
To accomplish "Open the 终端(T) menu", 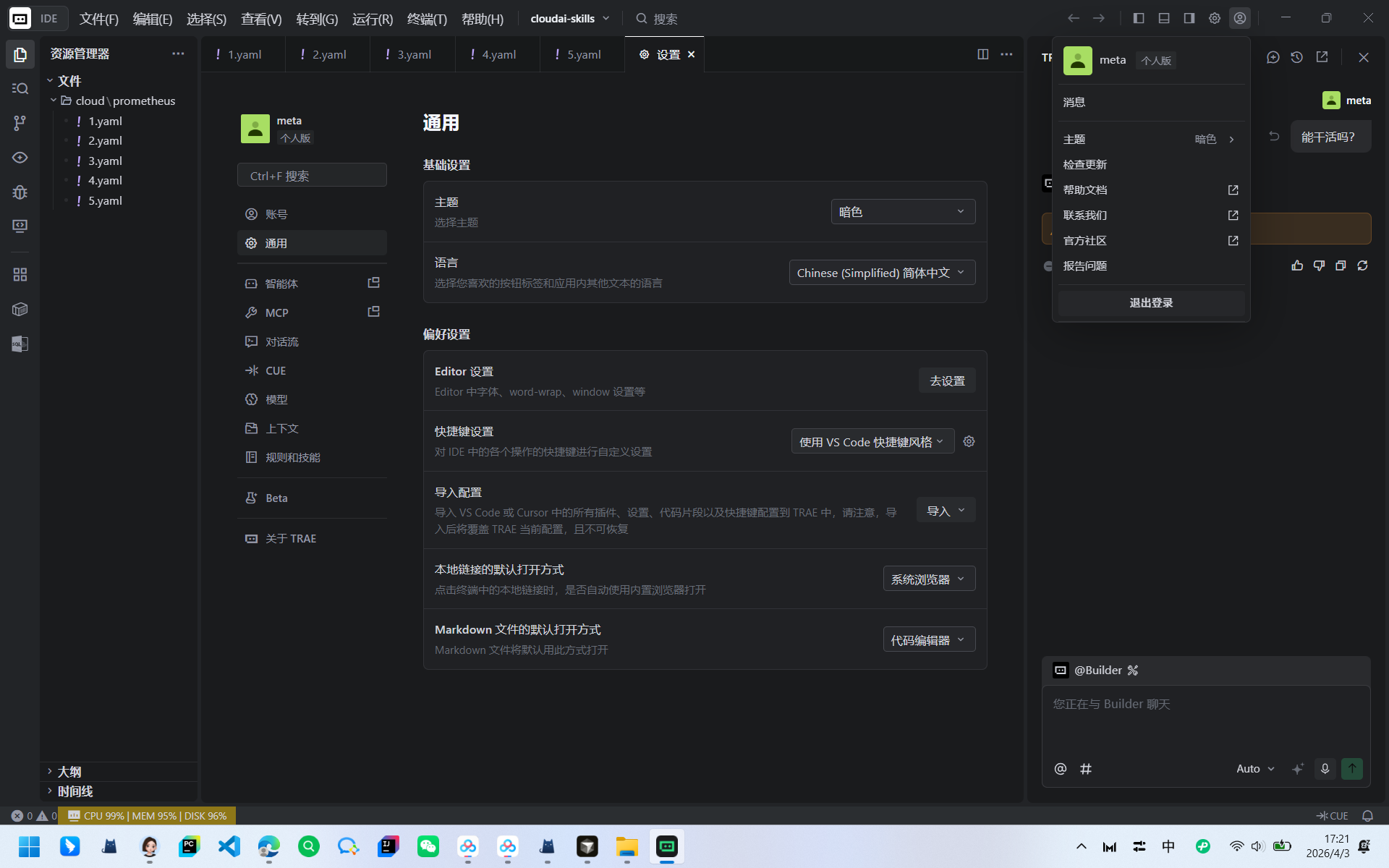I will pos(427,19).
